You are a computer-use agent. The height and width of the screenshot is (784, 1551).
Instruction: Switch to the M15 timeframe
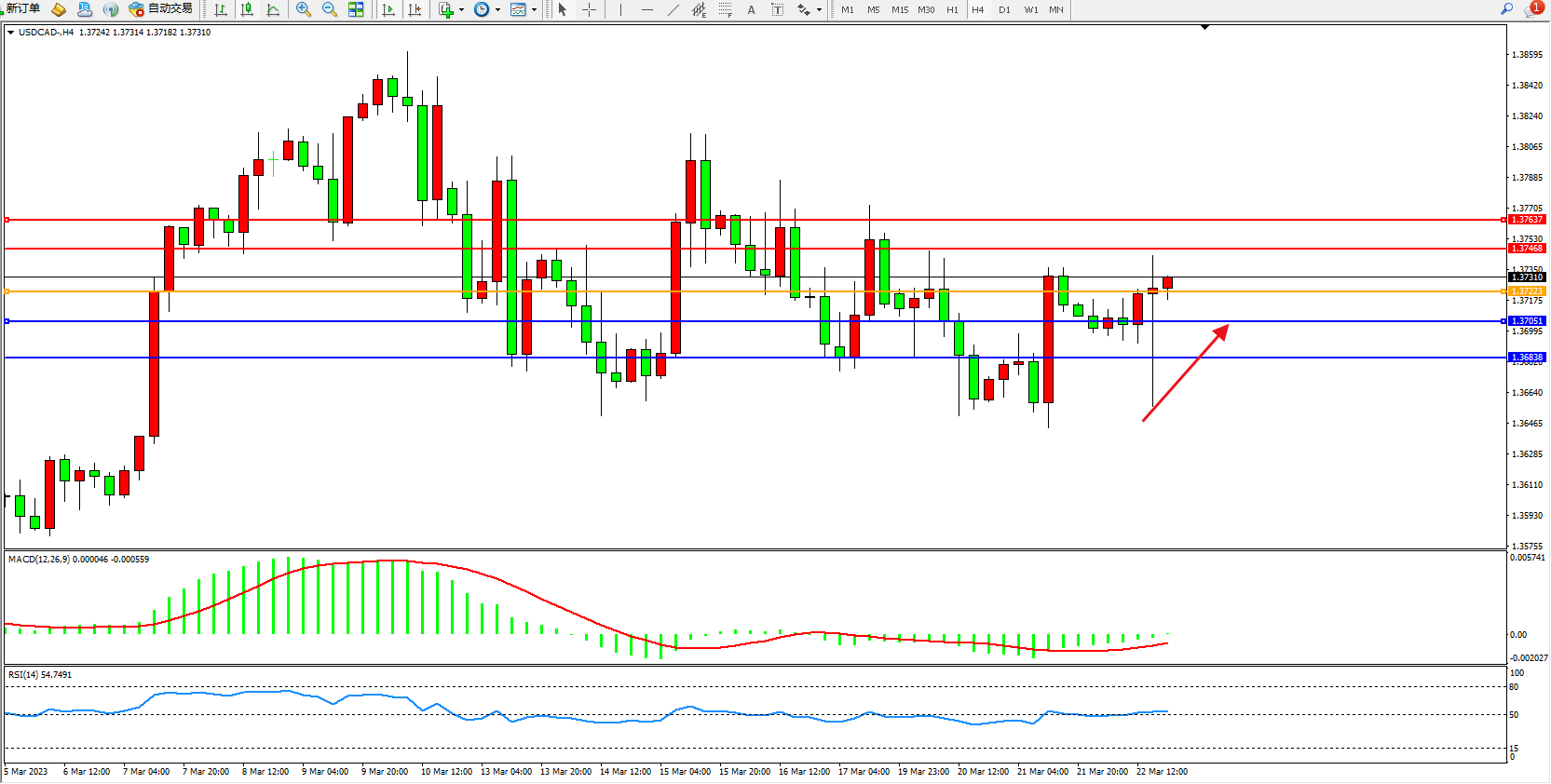point(899,9)
